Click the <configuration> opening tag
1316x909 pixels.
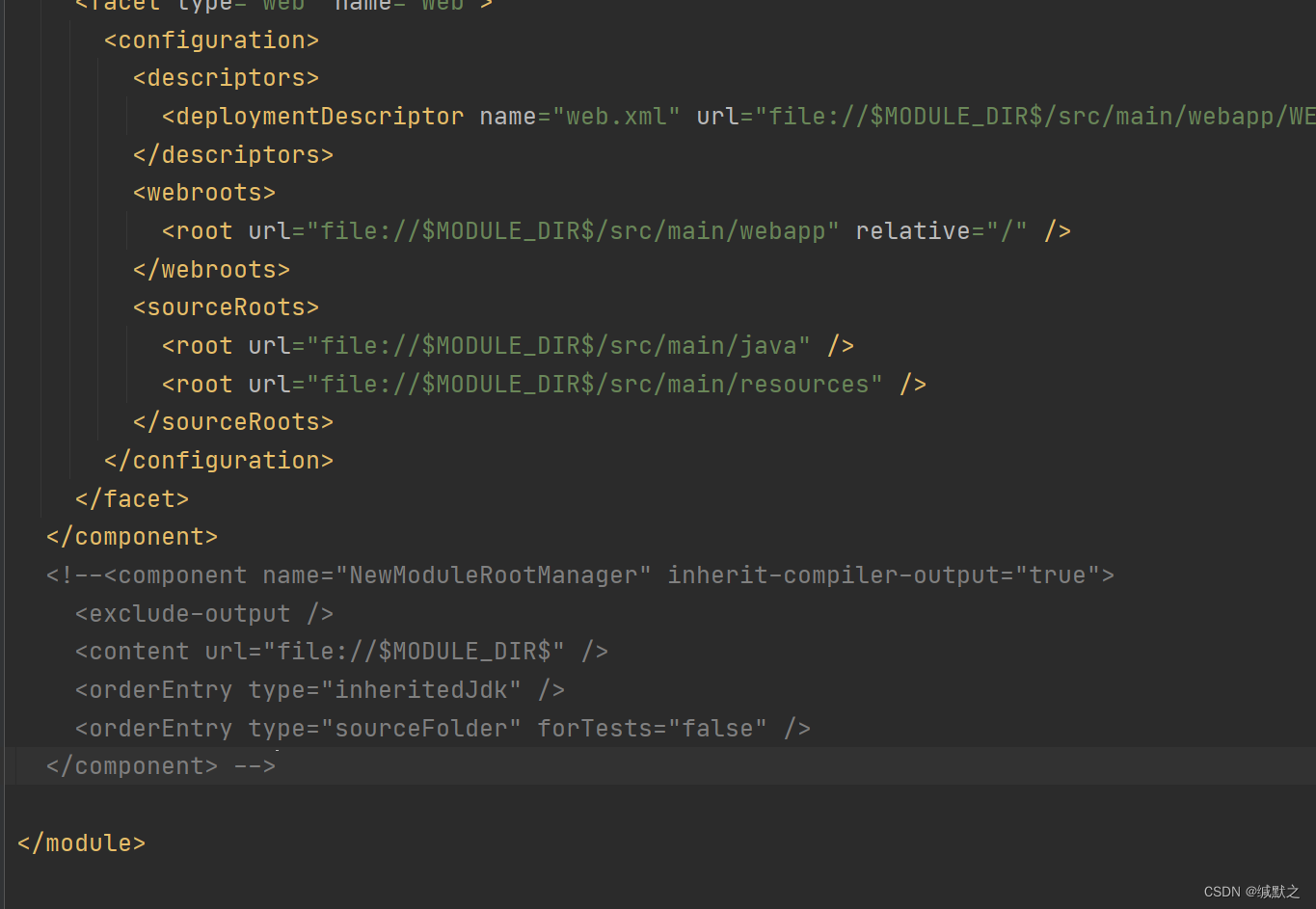coord(210,40)
